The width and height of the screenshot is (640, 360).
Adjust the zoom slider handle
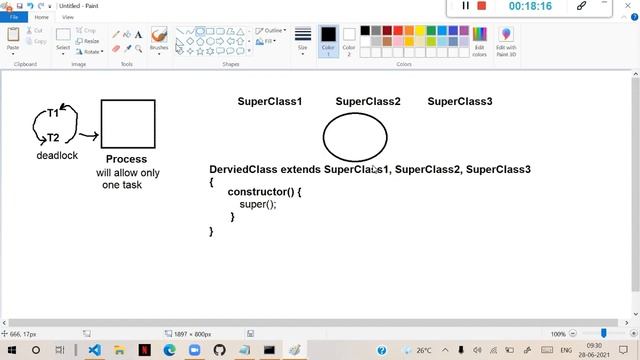pyautogui.click(x=603, y=333)
